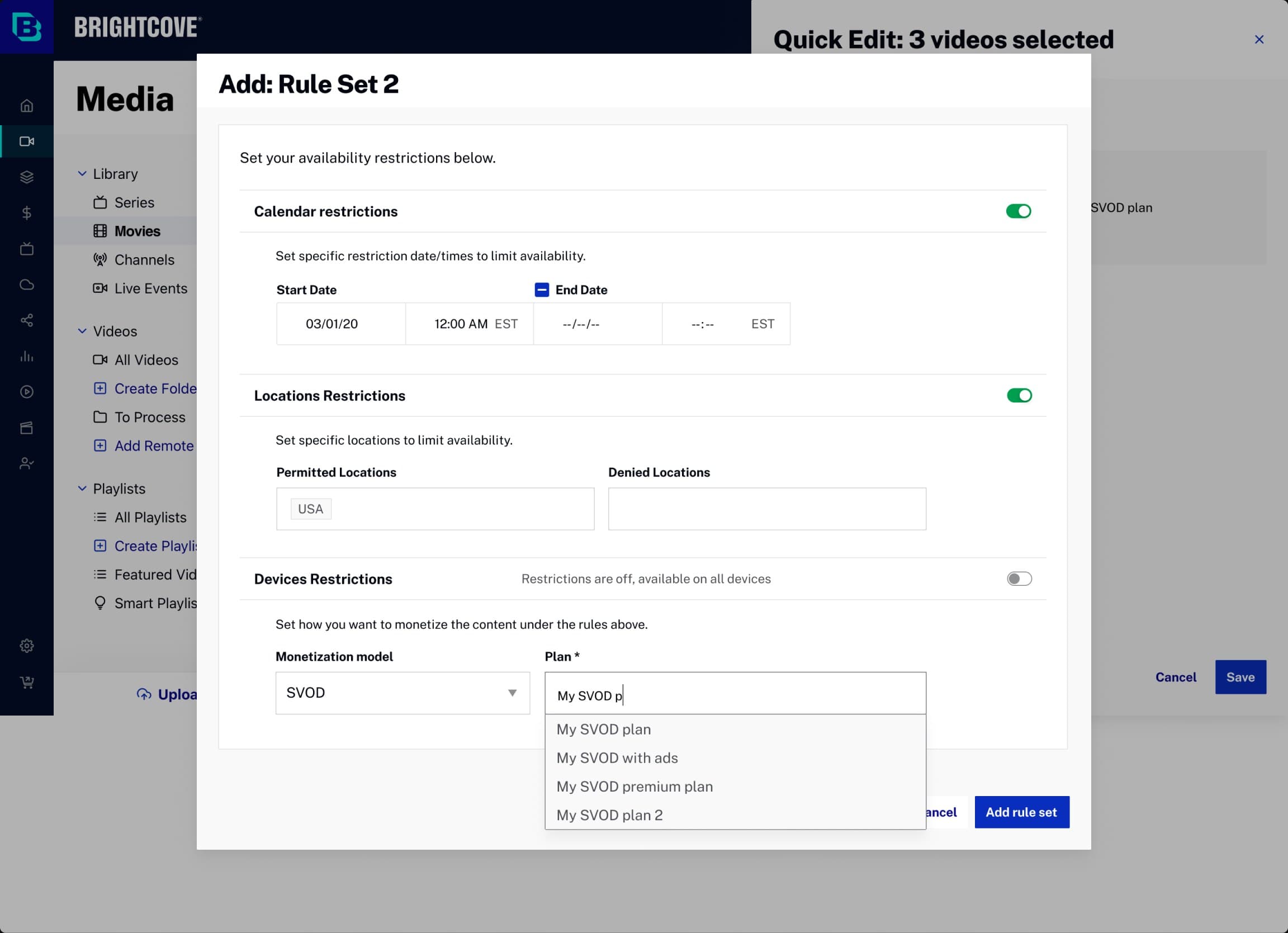Click the Add rule set button
This screenshot has width=1288, height=933.
click(x=1022, y=812)
